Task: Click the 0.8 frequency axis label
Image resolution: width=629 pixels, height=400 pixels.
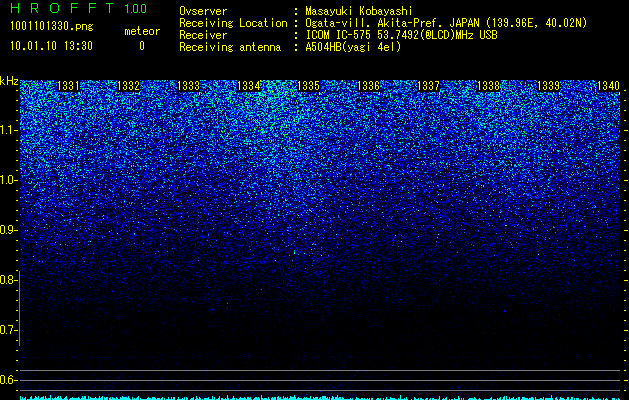Action: click(x=8, y=280)
